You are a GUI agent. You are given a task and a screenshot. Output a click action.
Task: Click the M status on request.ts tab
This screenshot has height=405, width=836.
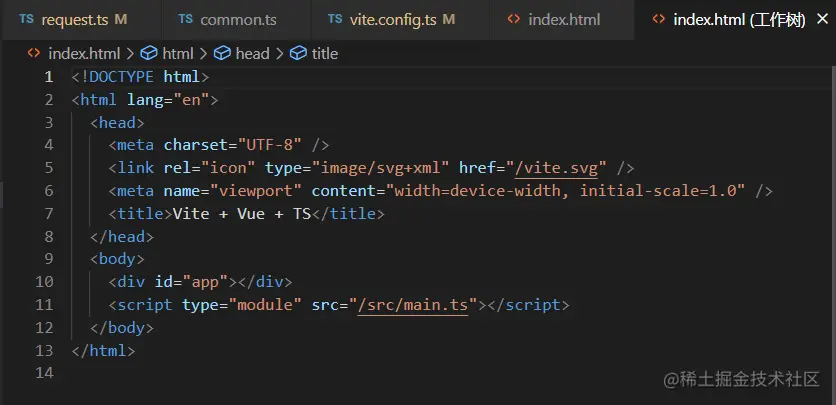(121, 20)
